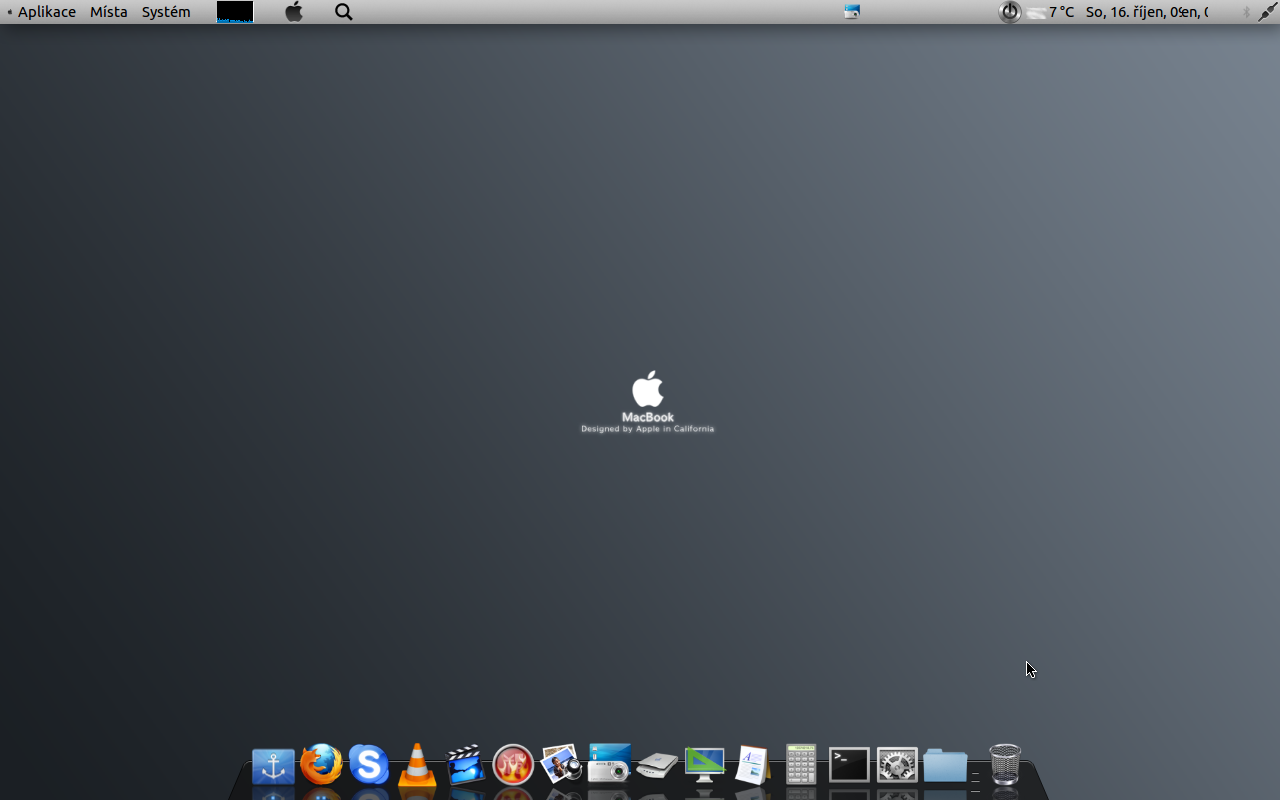Open the trash can in dock
This screenshot has height=800, width=1280.
point(1005,765)
